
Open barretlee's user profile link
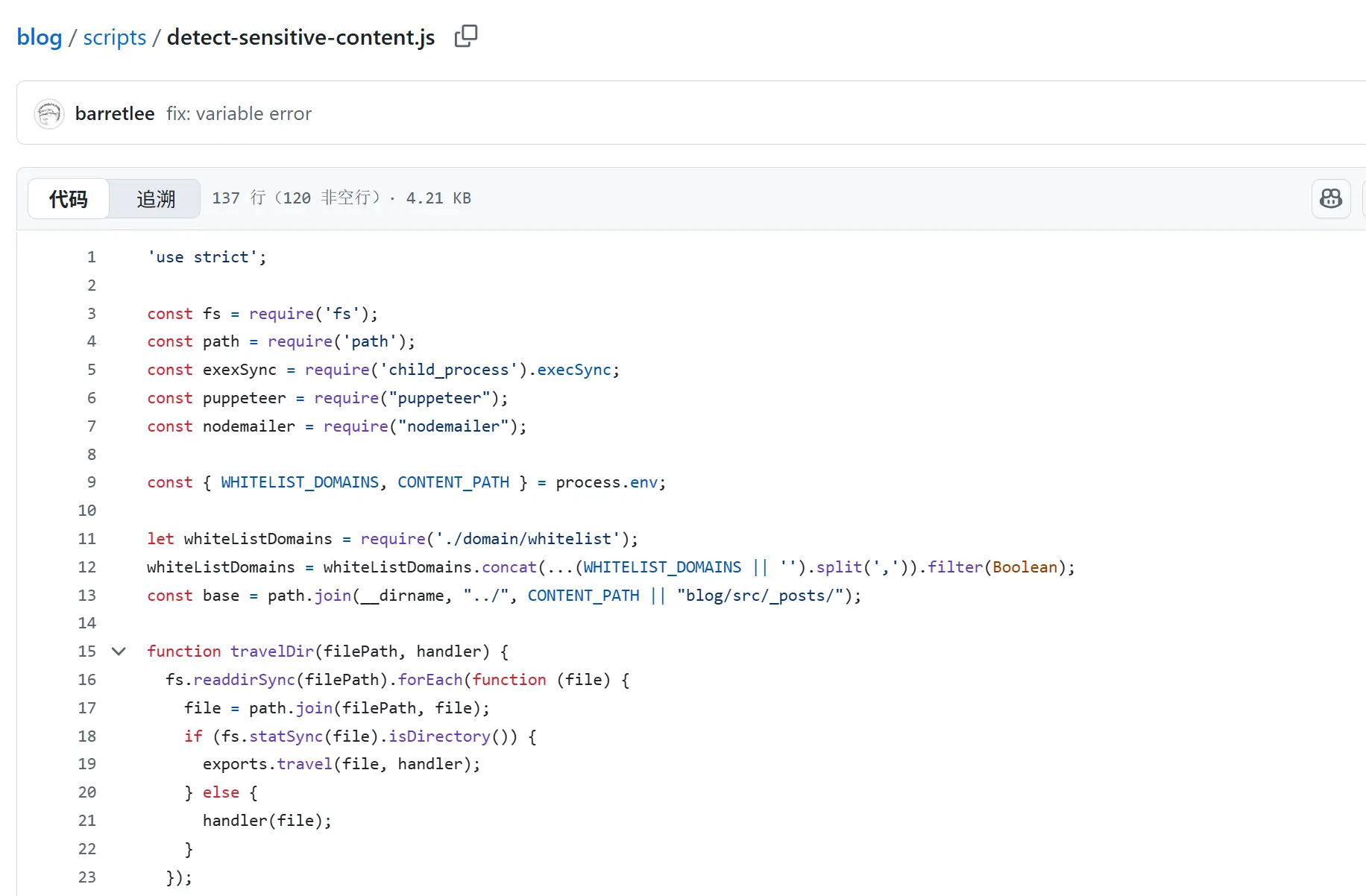tap(115, 114)
